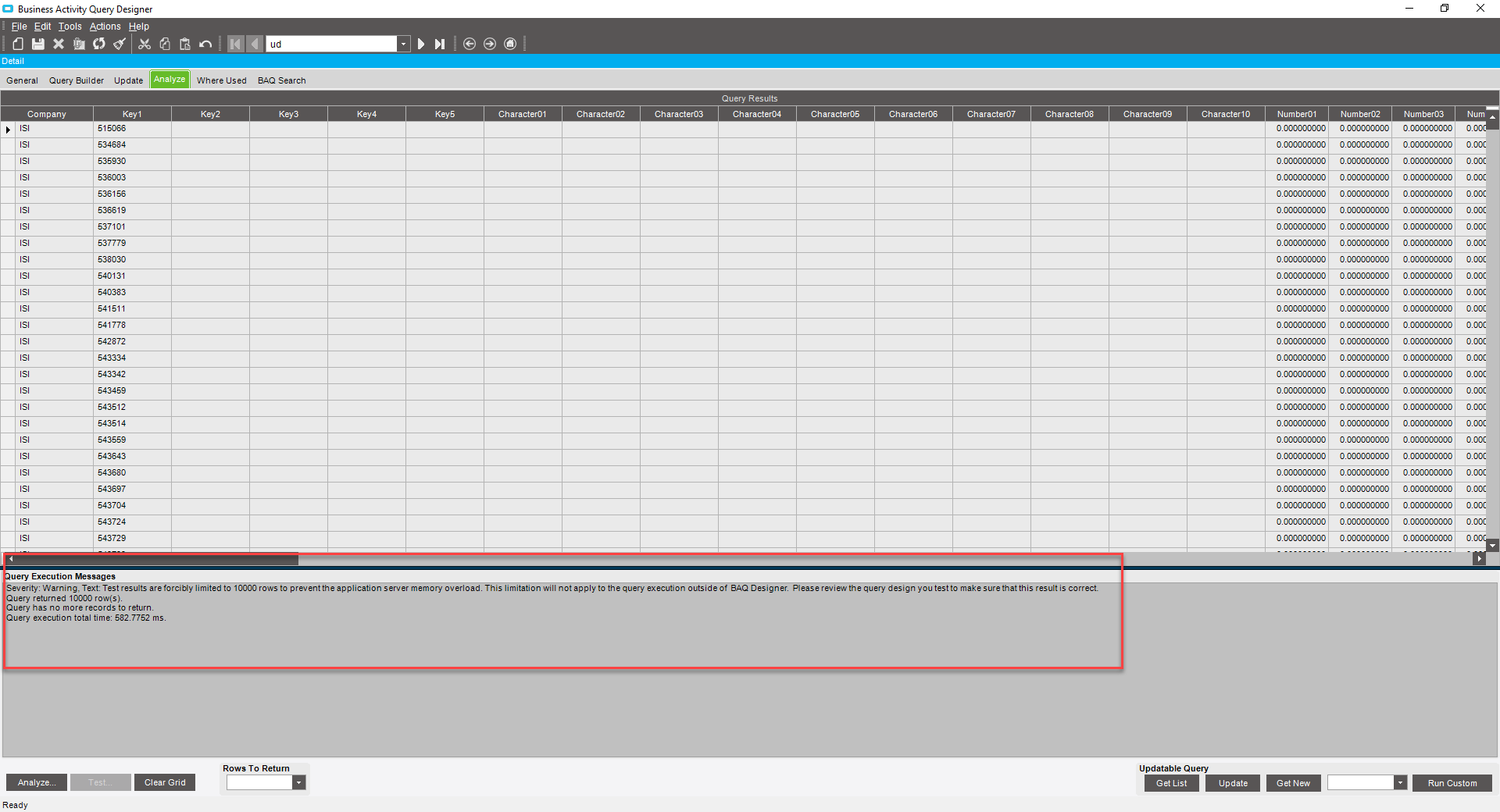Click the toolbar icon right of Delete
This screenshot has height=812, width=1500.
coord(79,44)
